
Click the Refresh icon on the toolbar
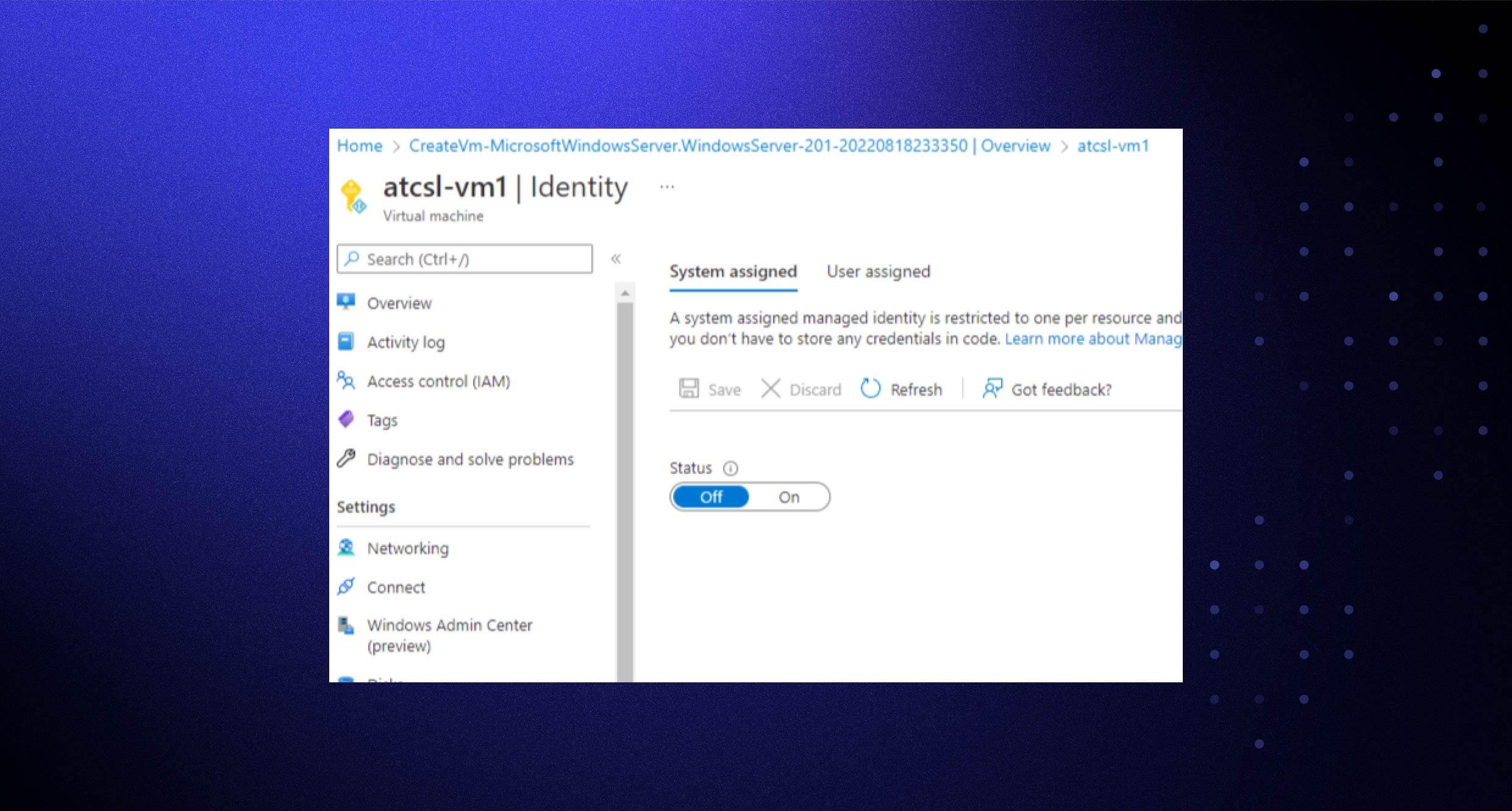(x=871, y=389)
